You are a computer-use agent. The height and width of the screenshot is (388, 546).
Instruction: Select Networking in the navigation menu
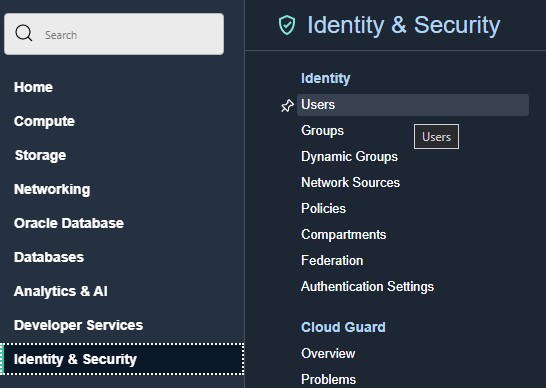(52, 189)
